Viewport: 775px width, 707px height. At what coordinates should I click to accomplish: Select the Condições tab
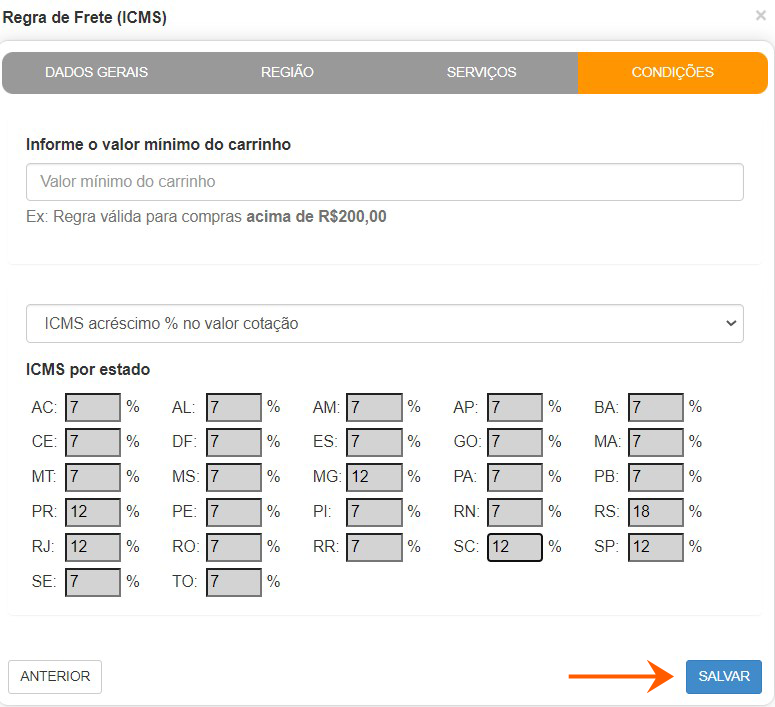[x=672, y=72]
